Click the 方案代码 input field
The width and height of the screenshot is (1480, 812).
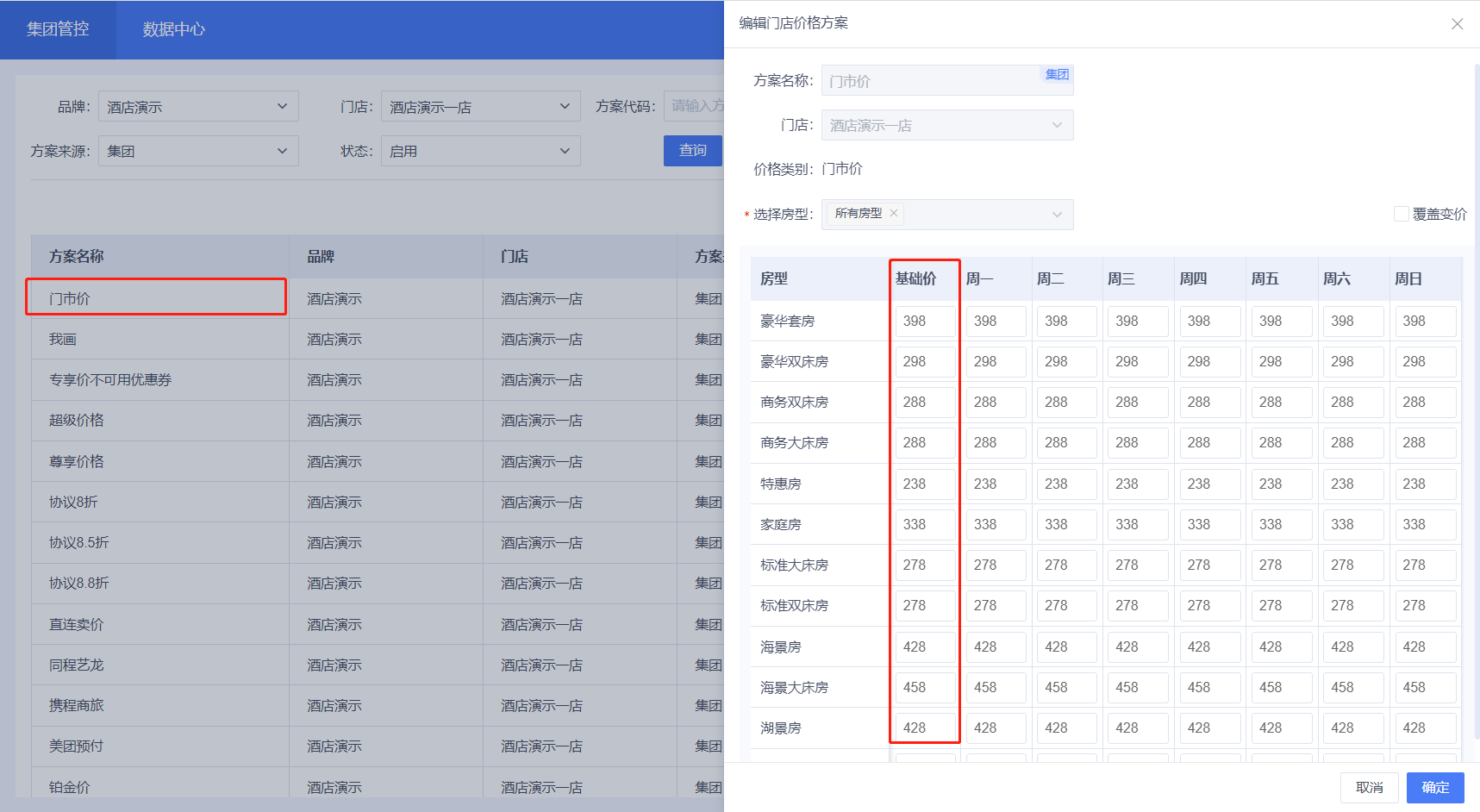(694, 106)
